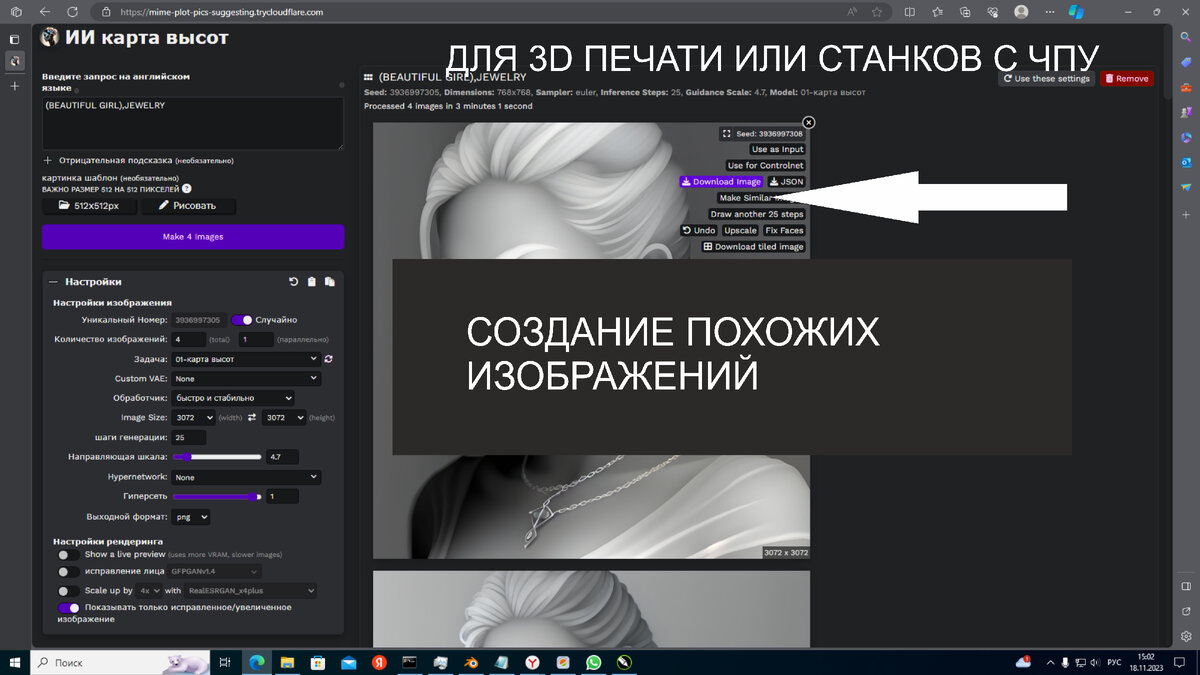Viewport: 1200px width, 675px height.
Task: Open the Задача dropdown
Action: click(245, 358)
